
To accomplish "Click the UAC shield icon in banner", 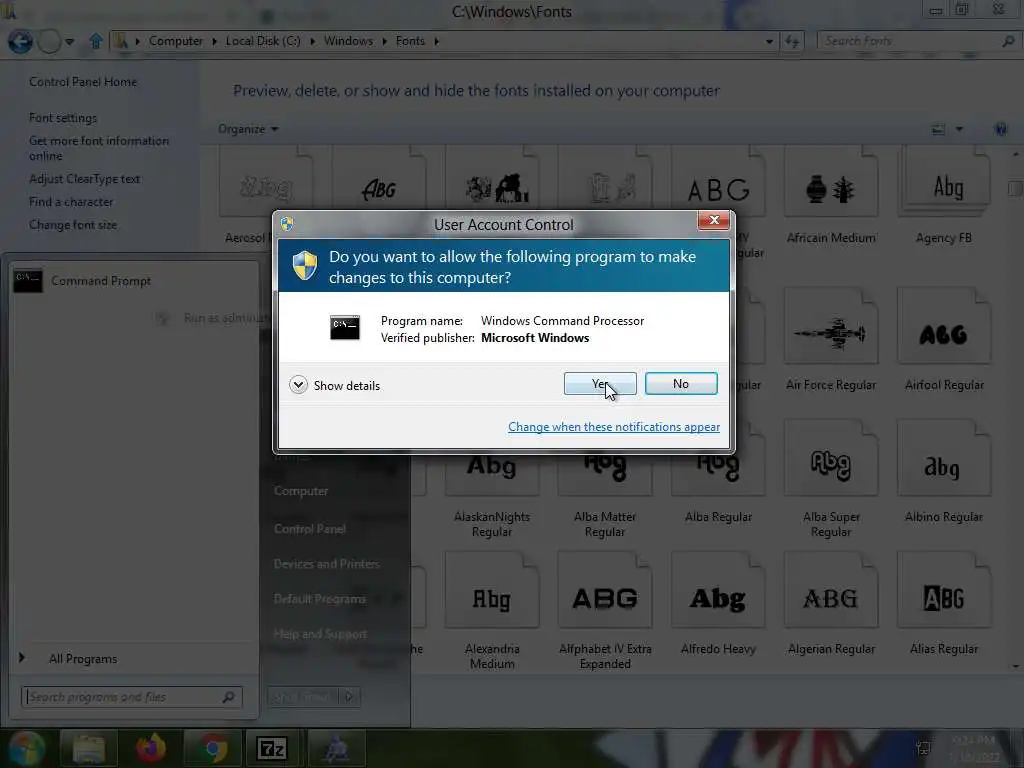I will click(304, 265).
